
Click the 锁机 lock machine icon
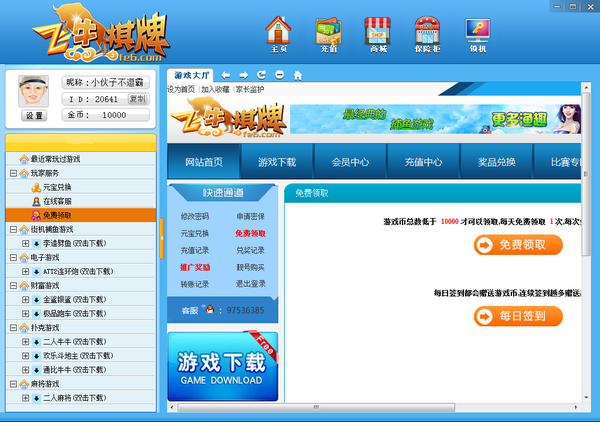(478, 34)
